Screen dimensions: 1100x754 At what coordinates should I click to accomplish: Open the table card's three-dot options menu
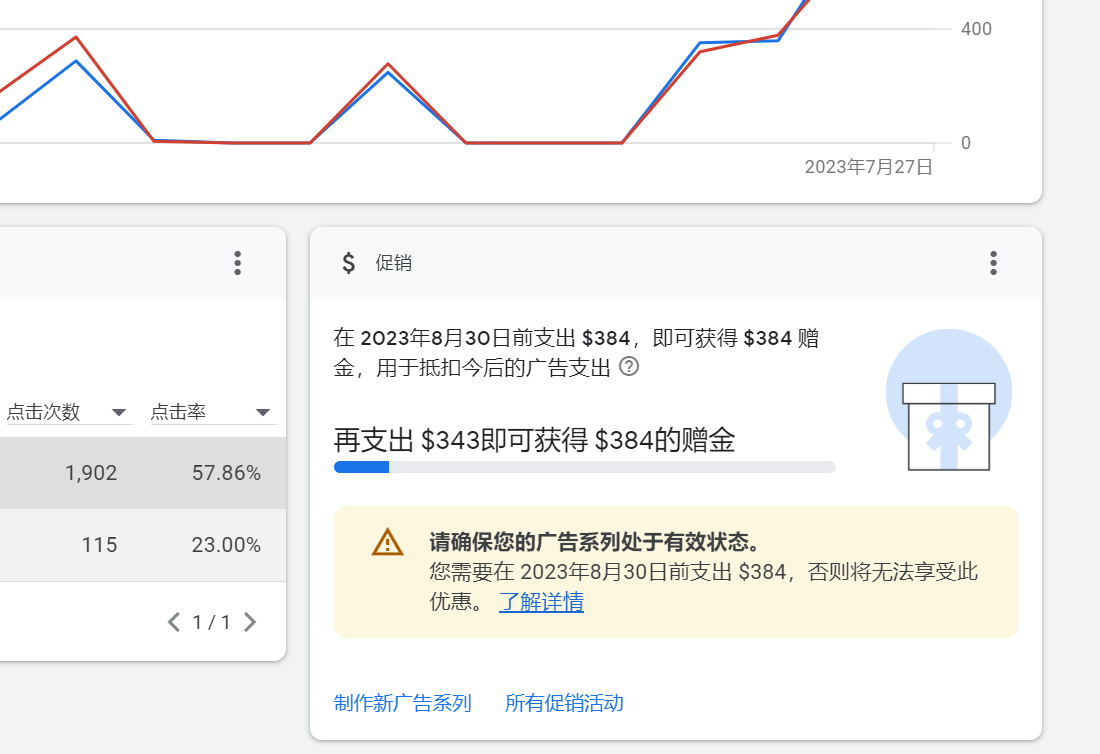pos(237,263)
